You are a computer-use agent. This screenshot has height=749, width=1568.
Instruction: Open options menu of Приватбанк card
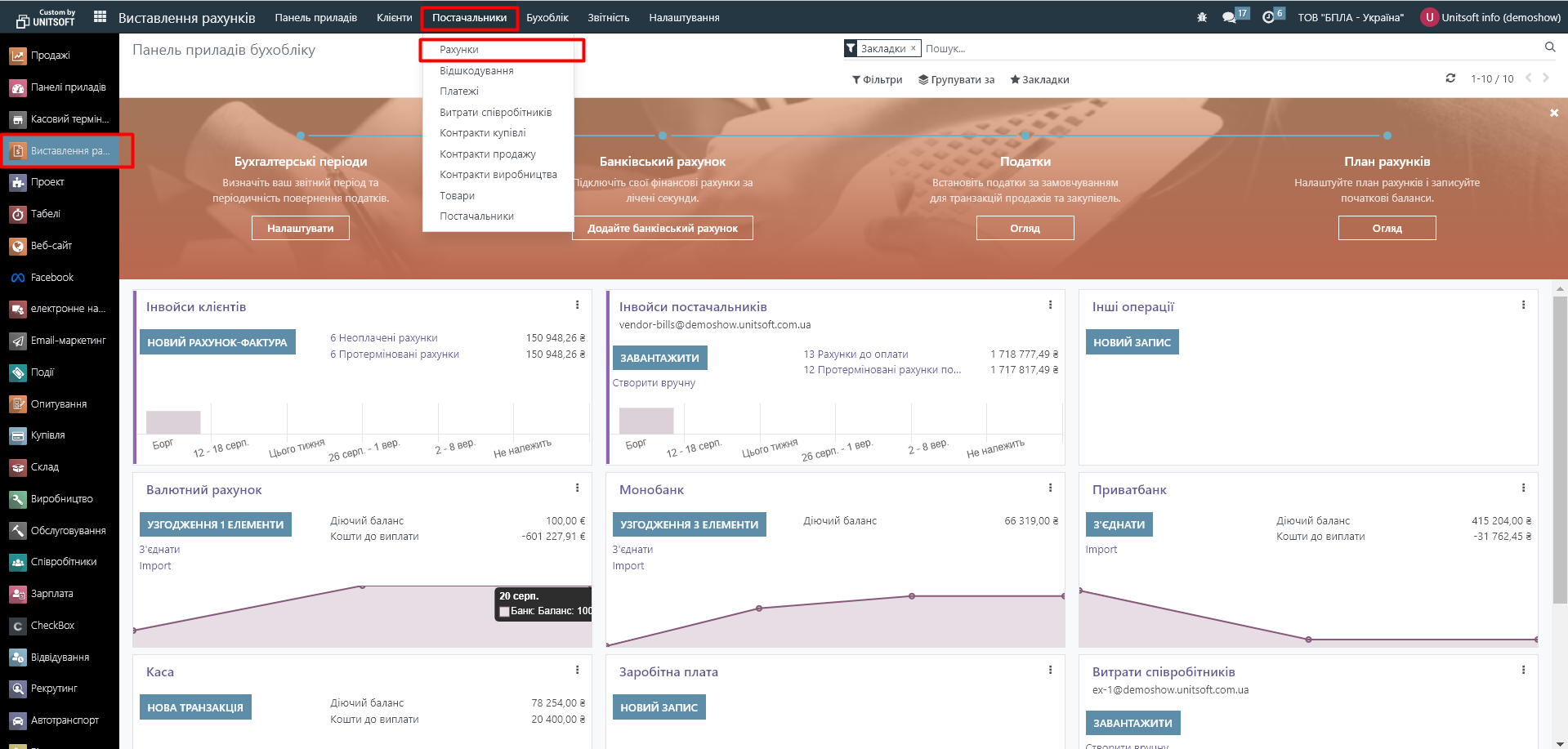(x=1523, y=488)
